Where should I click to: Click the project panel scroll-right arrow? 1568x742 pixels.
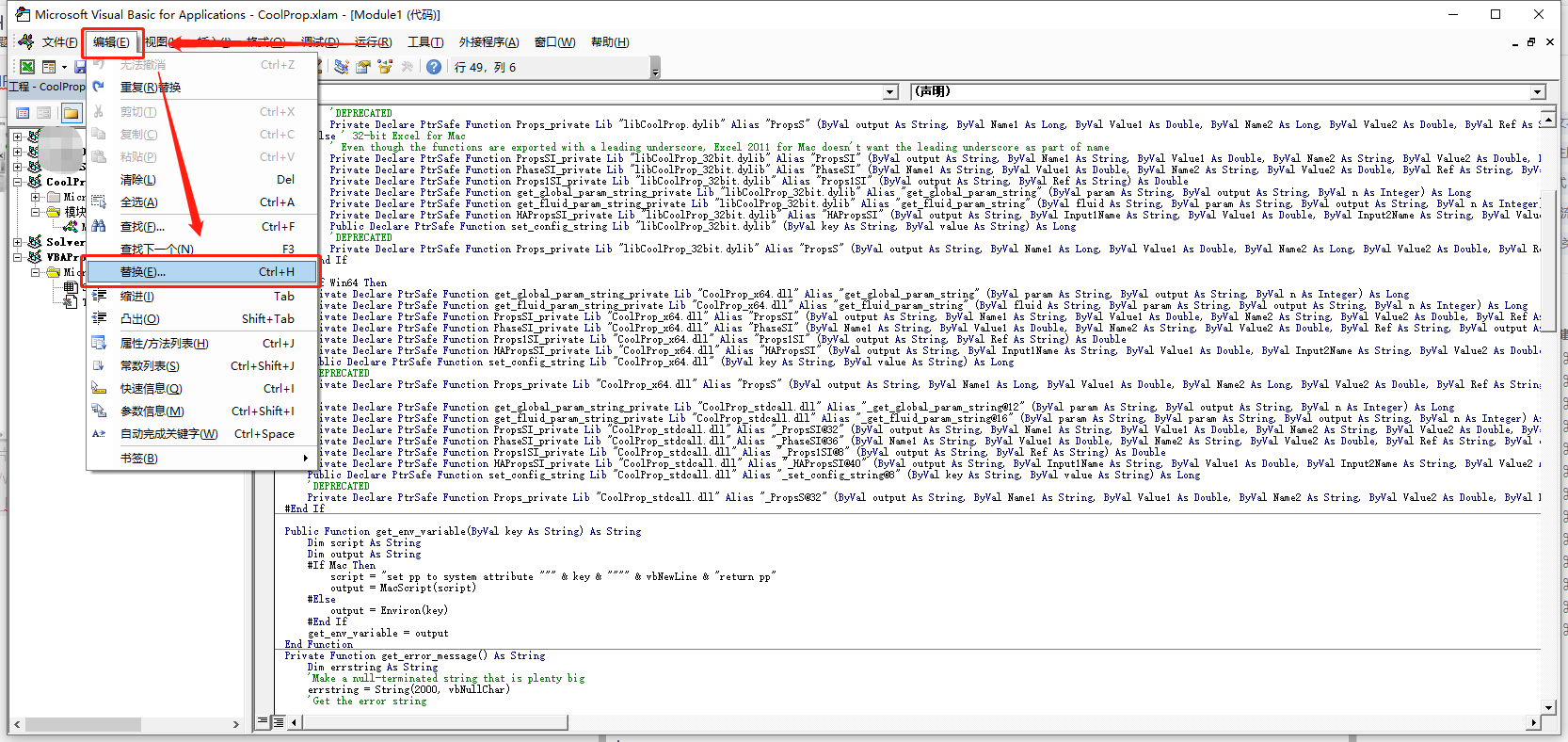pos(235,724)
